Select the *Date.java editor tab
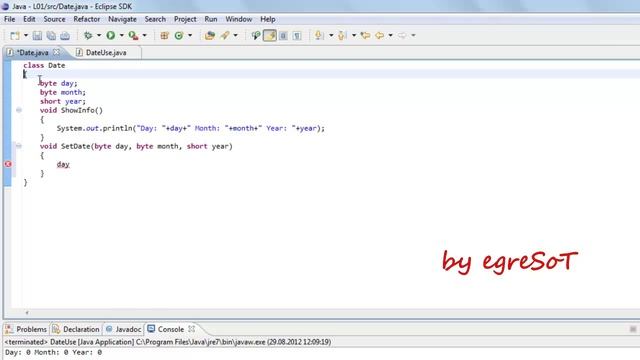 [32, 53]
